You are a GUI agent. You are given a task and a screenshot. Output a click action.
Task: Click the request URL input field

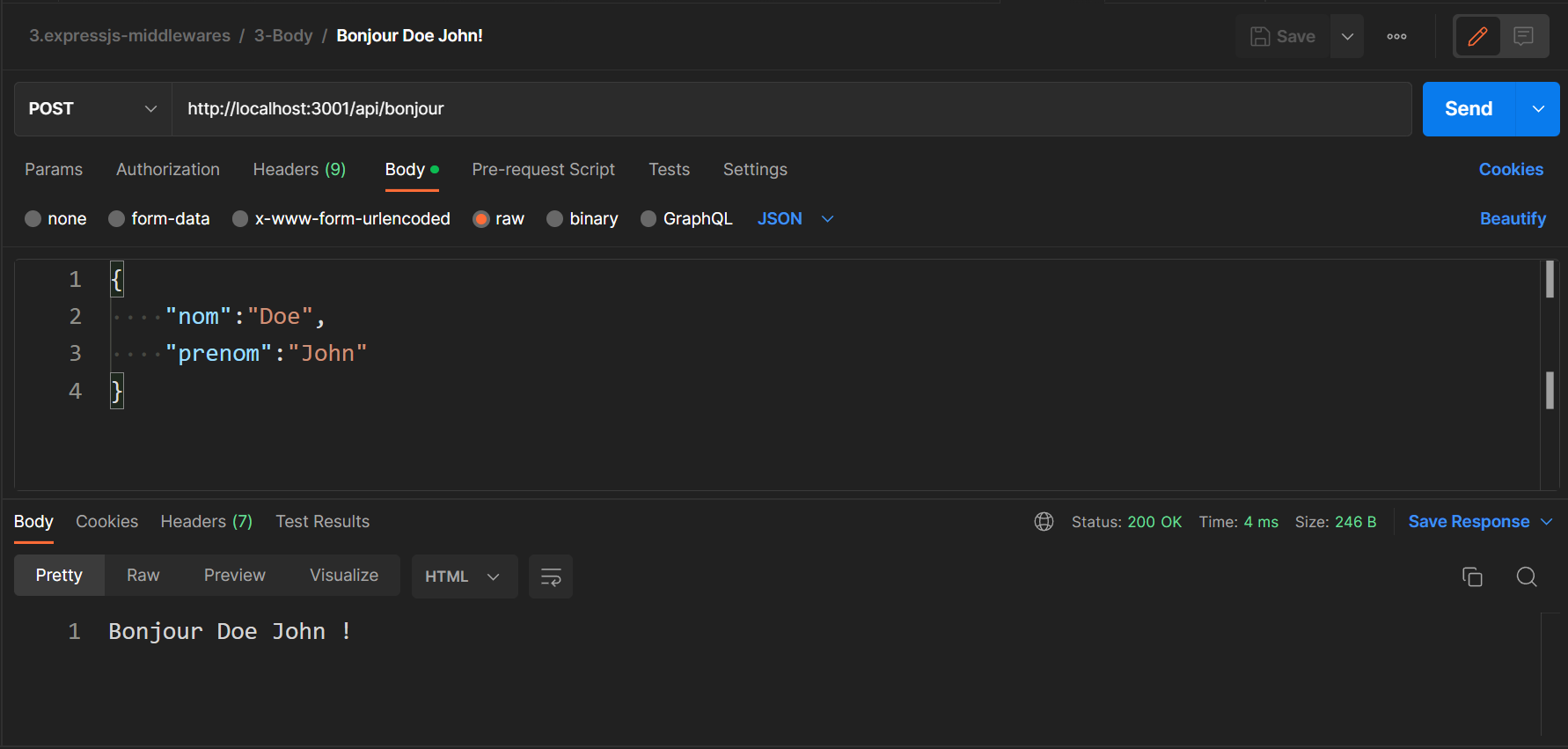[x=791, y=109]
